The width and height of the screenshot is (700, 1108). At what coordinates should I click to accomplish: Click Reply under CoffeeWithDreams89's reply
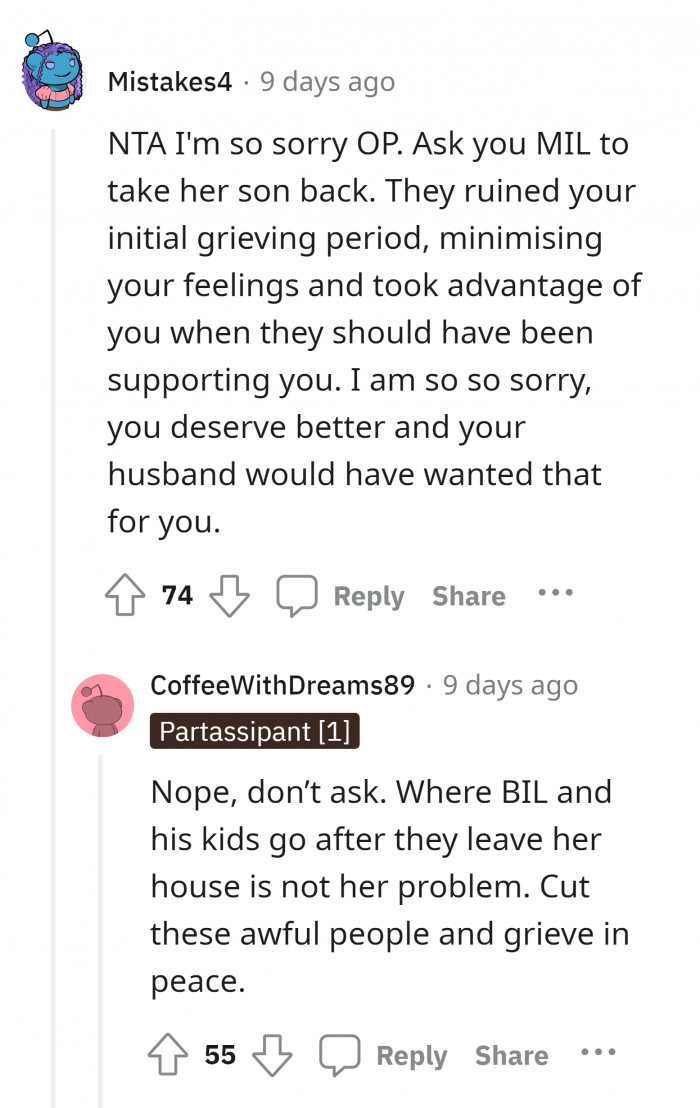click(411, 1055)
